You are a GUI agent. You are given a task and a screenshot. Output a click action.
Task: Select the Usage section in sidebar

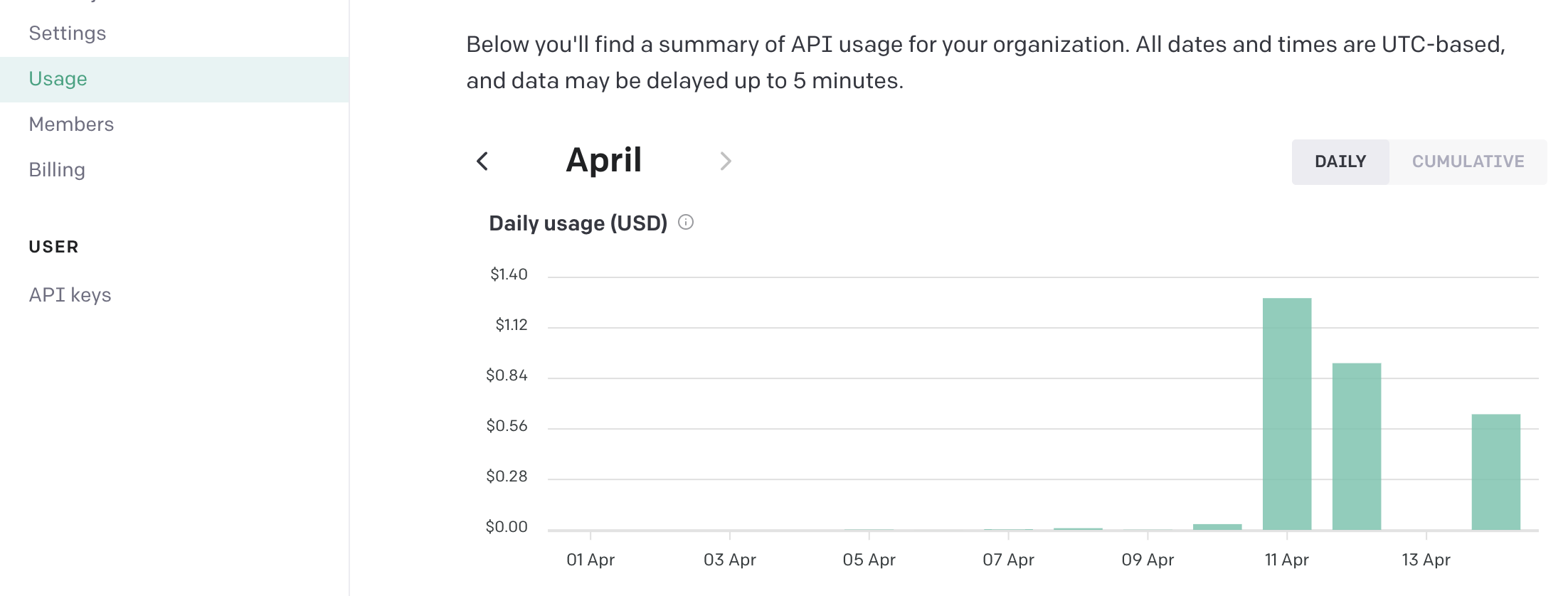point(58,79)
